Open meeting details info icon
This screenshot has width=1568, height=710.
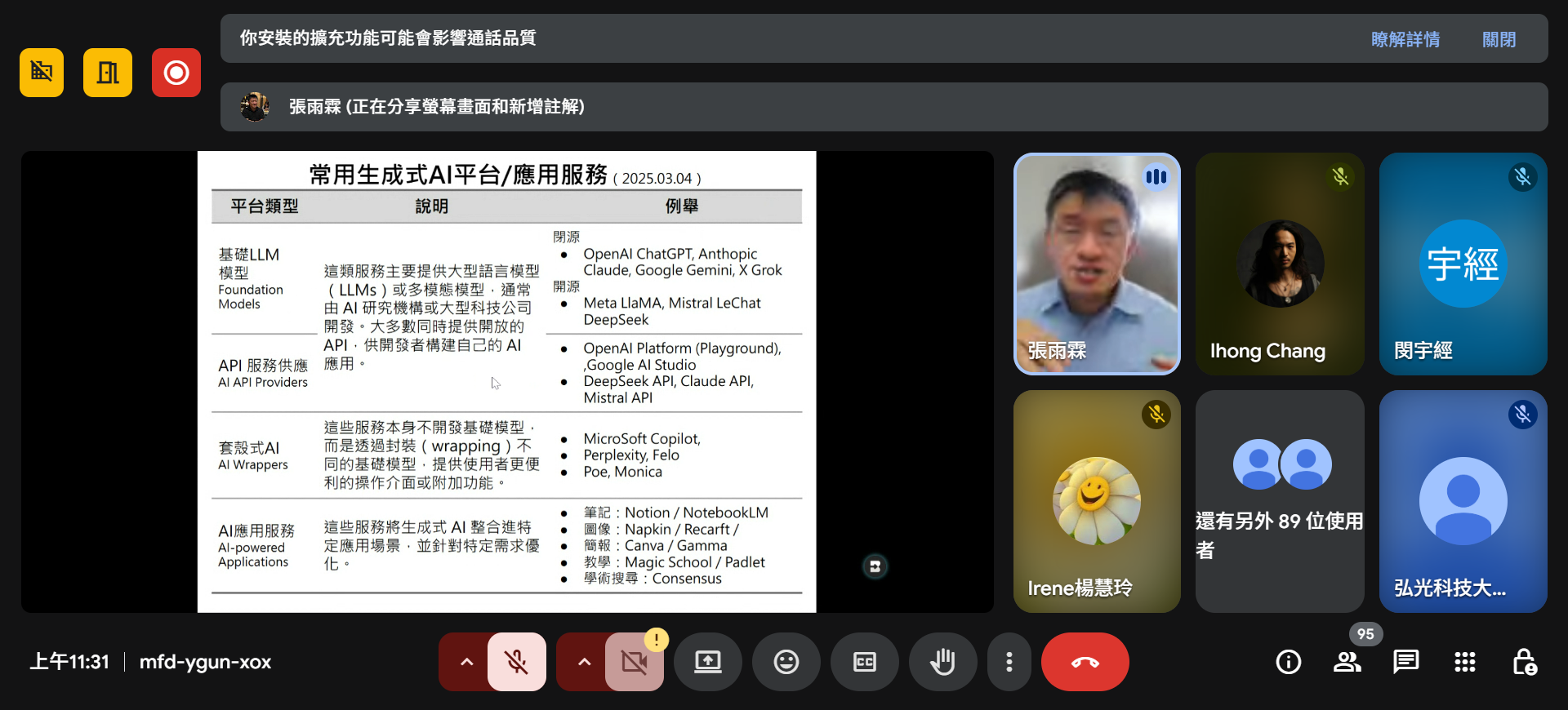click(x=1289, y=662)
